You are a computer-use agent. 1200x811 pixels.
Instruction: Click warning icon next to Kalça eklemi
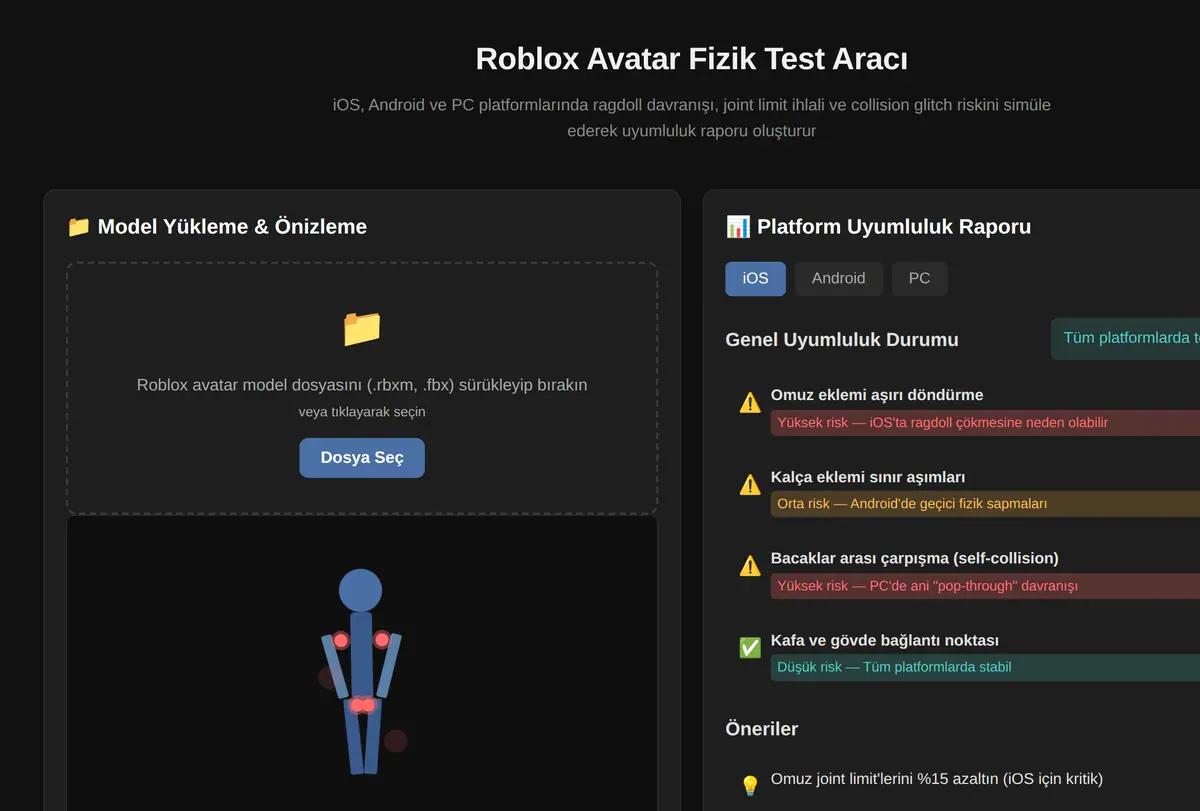750,485
